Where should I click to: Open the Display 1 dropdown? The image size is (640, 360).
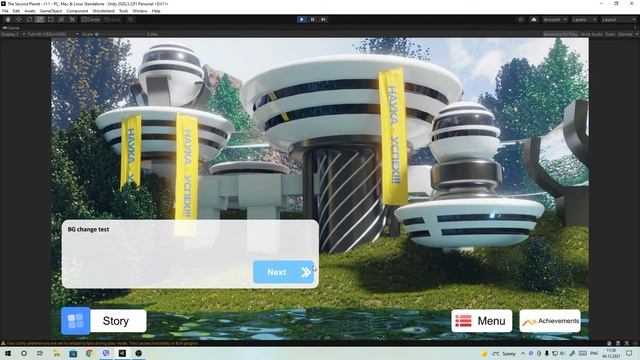12,34
